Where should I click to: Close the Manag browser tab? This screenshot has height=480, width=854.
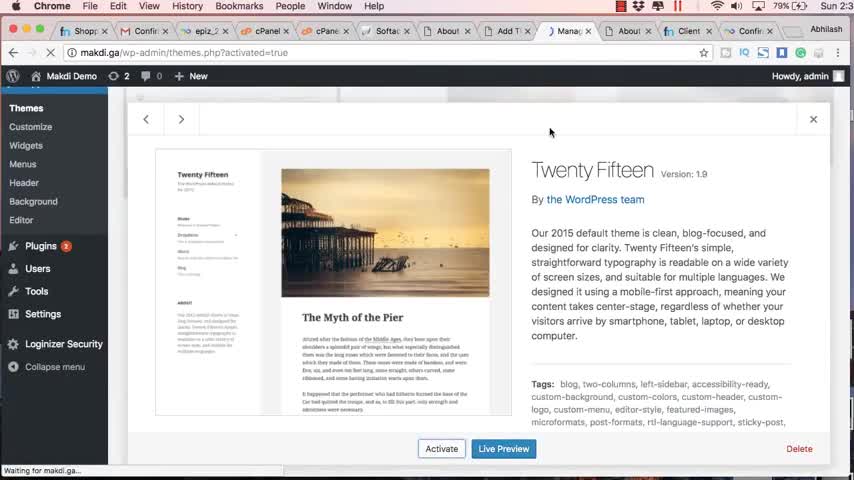click(x=588, y=32)
